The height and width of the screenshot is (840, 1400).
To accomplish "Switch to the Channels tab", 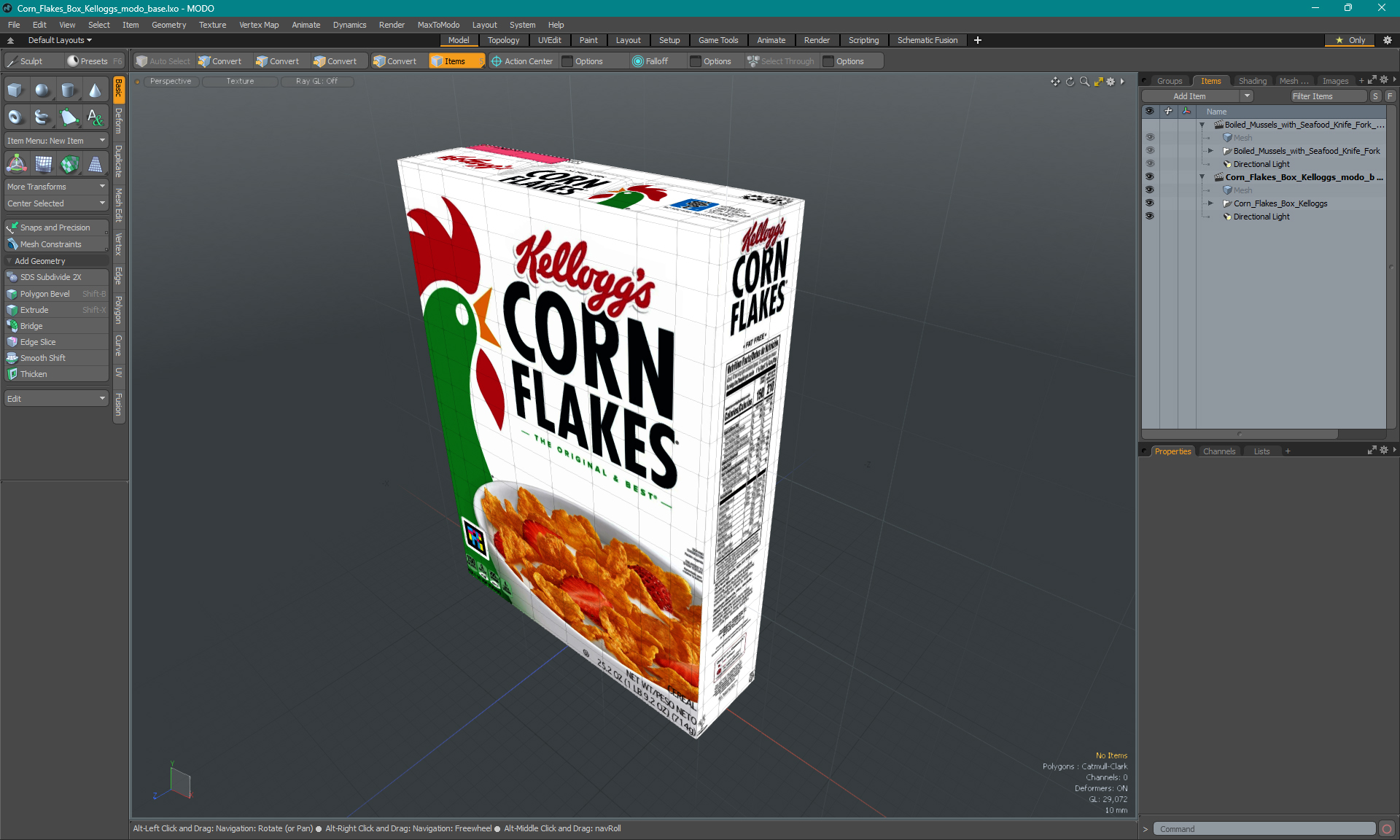I will click(x=1219, y=451).
